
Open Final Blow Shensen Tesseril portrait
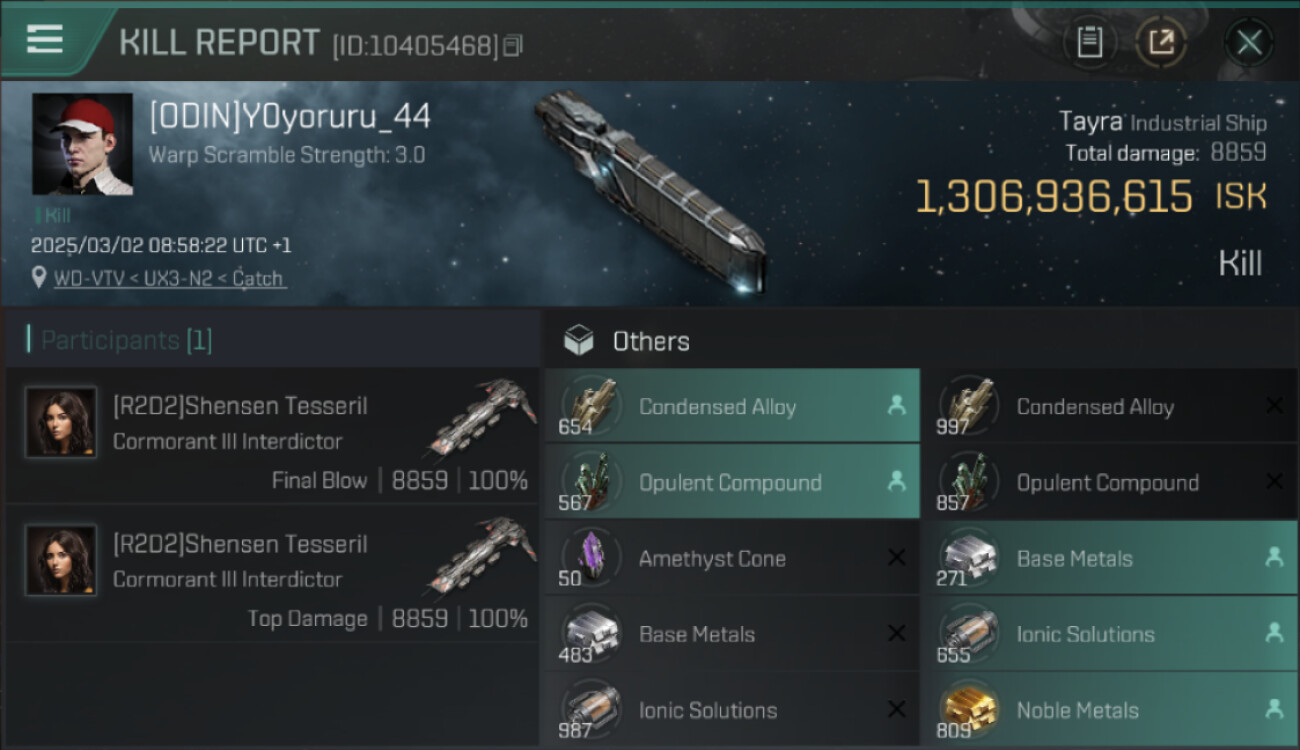tap(61, 422)
